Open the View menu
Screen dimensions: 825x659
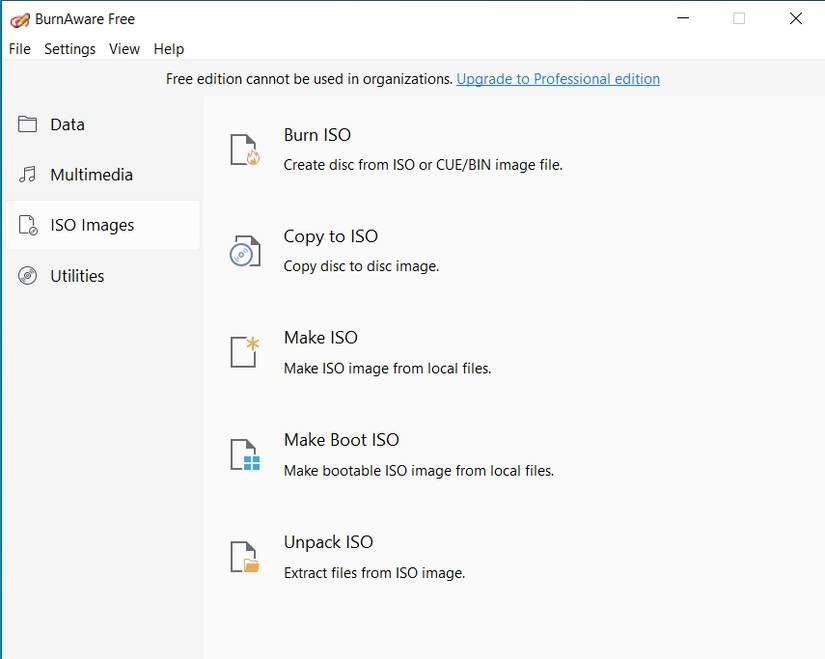[123, 48]
